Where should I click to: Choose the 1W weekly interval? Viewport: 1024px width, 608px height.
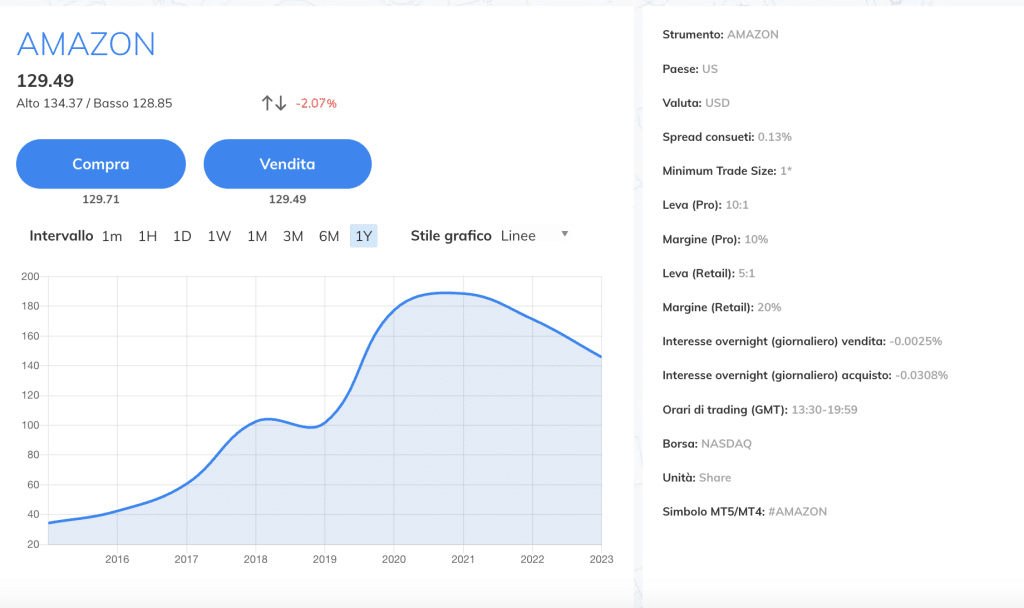219,236
